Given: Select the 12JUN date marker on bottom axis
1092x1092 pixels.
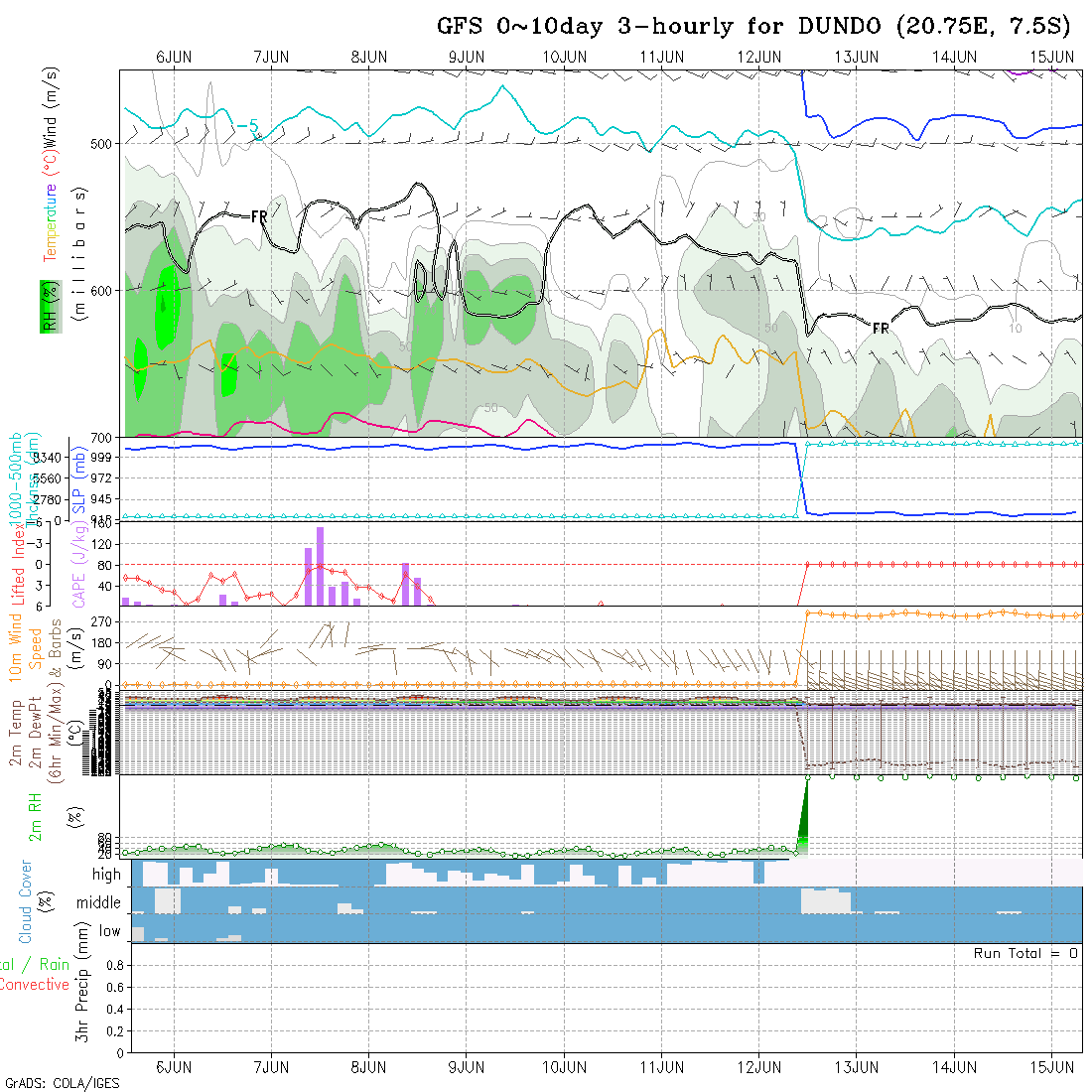Looking at the screenshot, I should (x=758, y=1067).
